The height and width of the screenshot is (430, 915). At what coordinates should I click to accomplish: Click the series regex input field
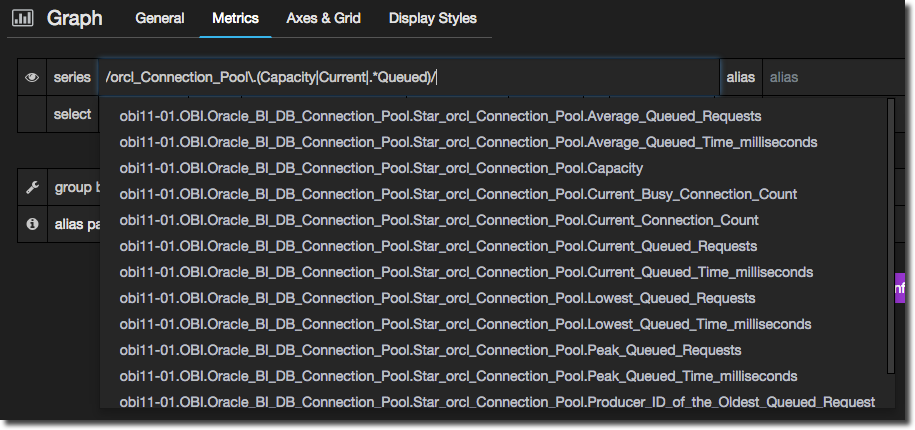coord(409,77)
